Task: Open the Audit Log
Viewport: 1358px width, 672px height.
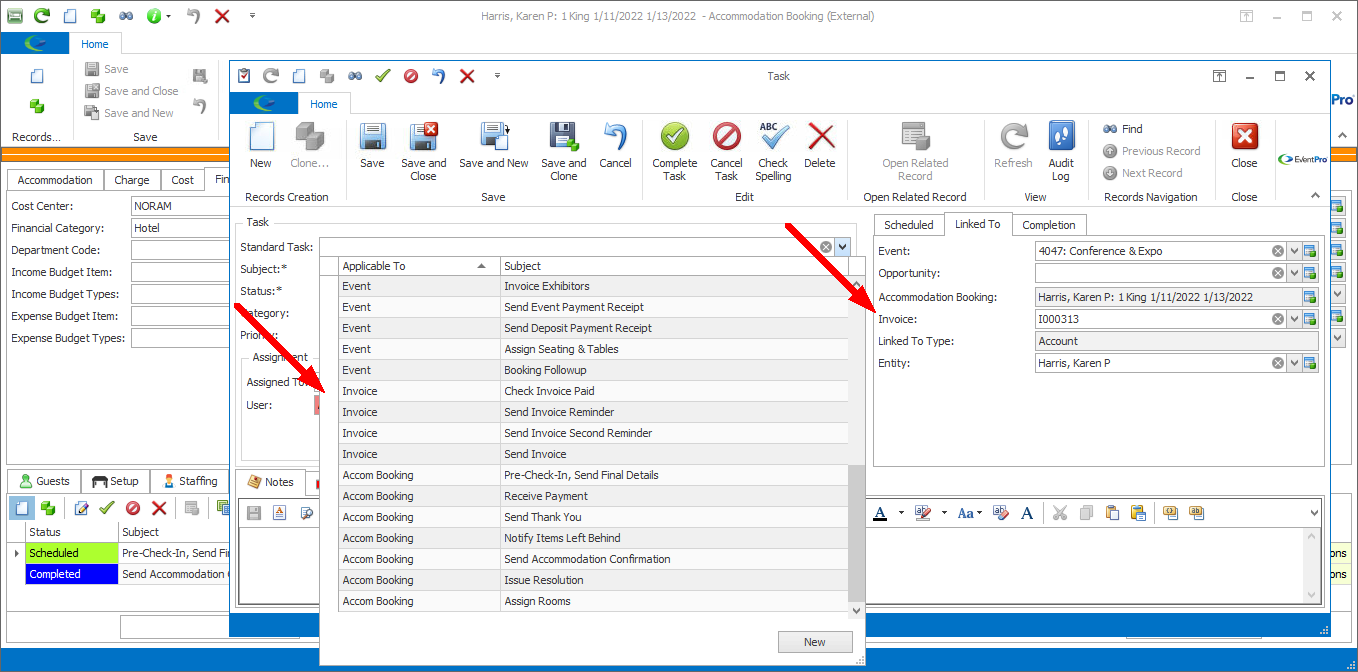Action: click(1061, 152)
